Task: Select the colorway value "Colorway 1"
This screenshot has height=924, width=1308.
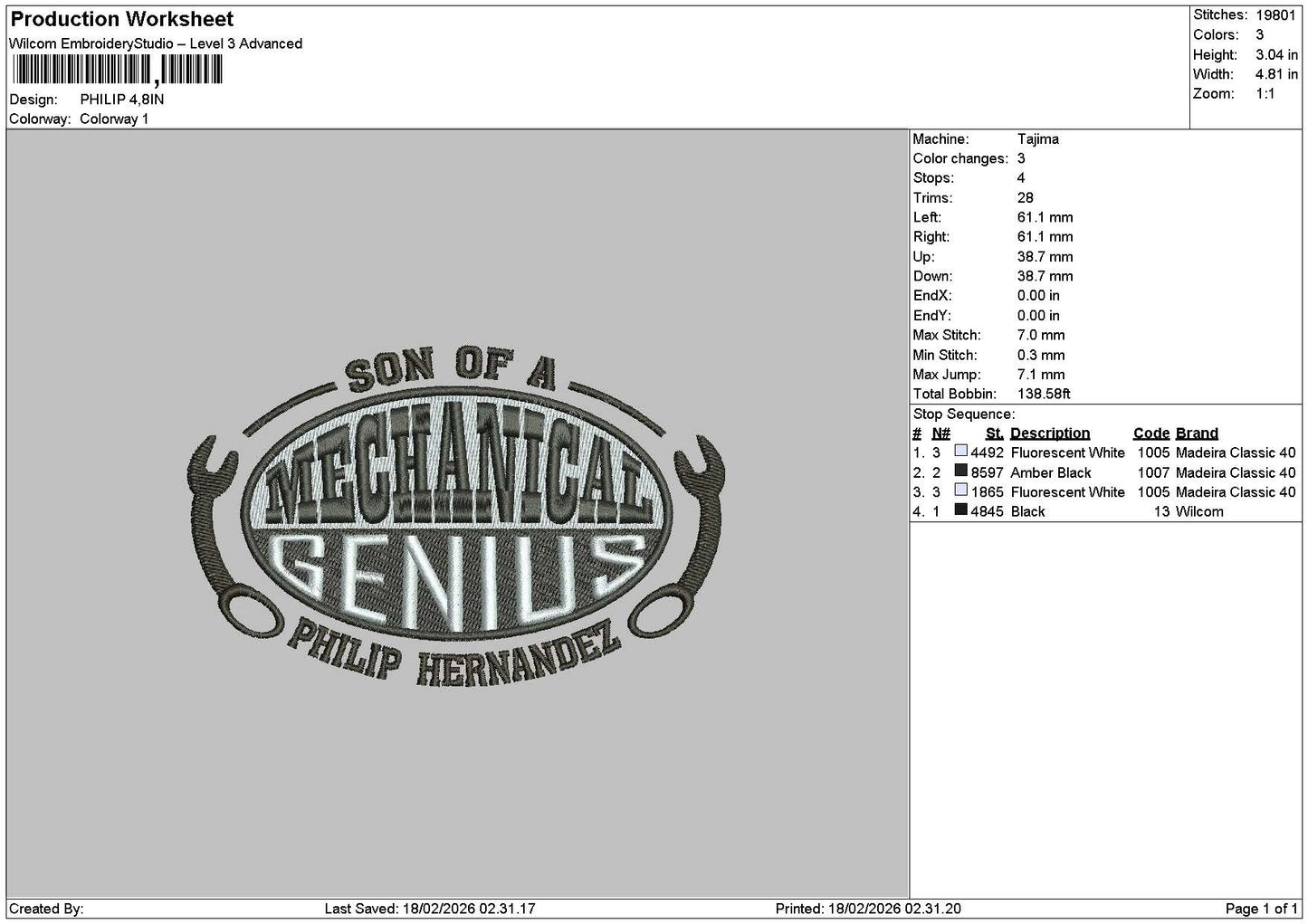Action: click(x=114, y=119)
